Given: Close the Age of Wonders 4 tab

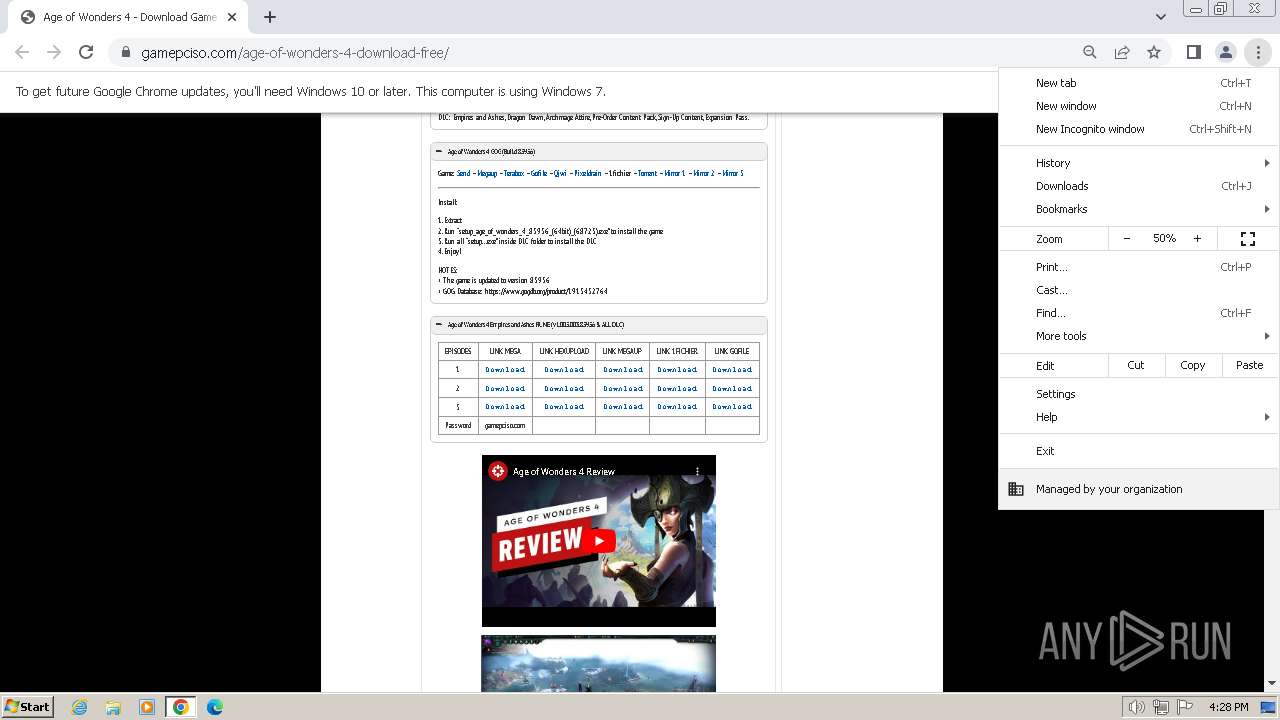Looking at the screenshot, I should point(233,17).
